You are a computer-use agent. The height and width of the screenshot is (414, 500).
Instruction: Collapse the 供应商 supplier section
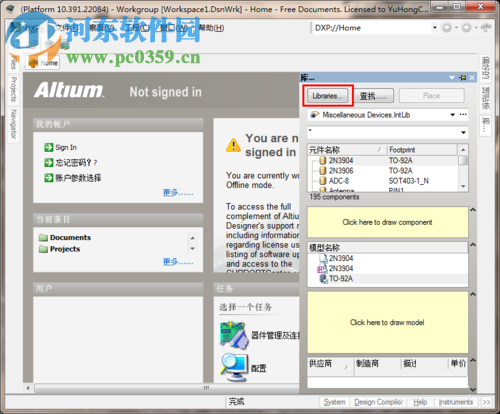473,360
